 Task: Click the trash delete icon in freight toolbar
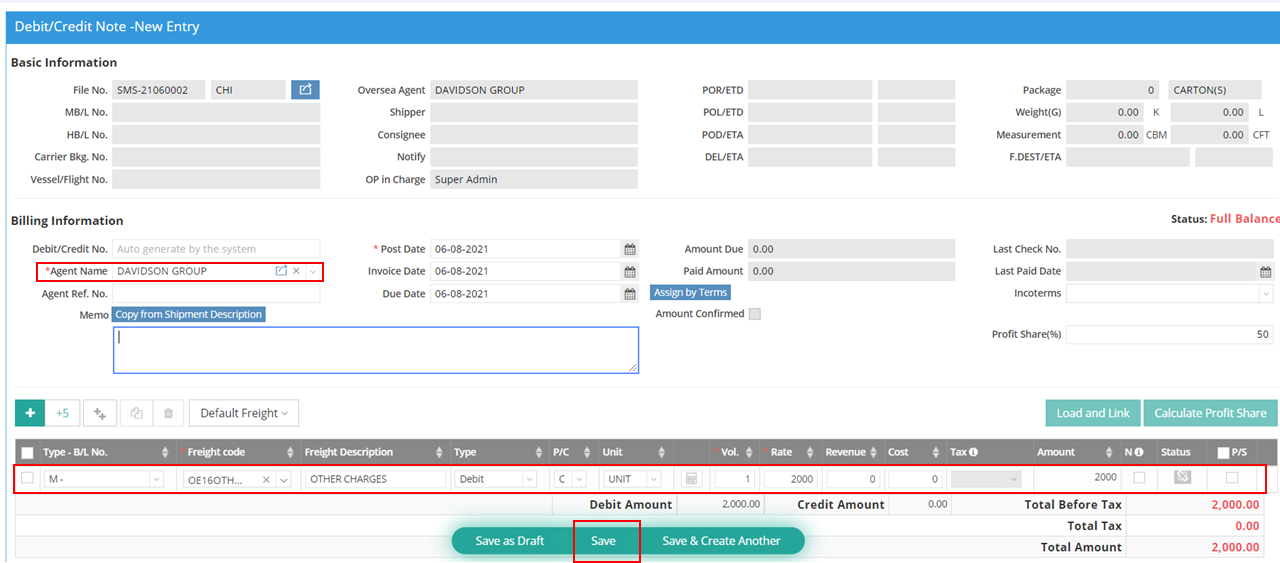click(168, 413)
